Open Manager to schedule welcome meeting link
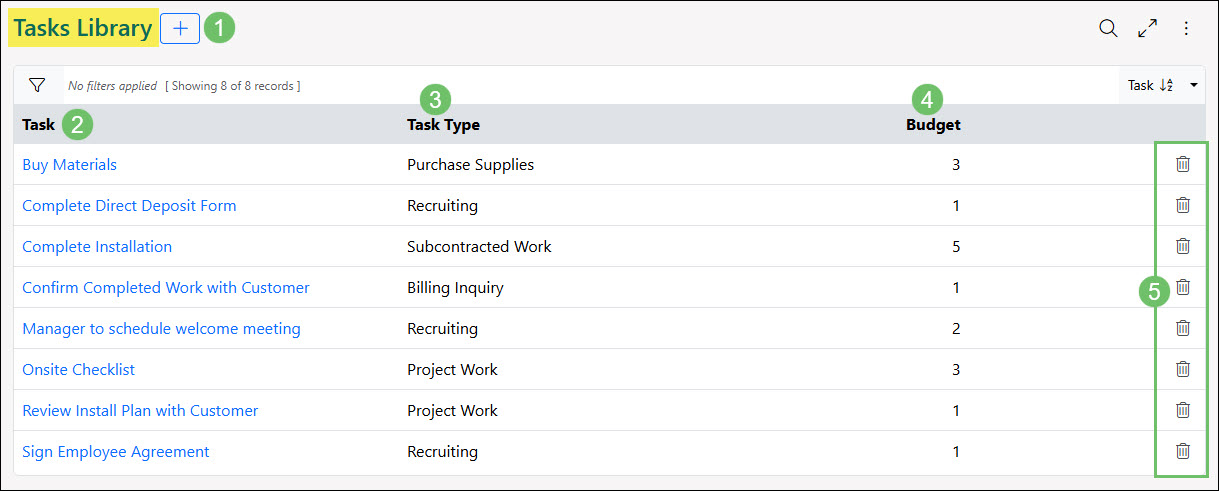The width and height of the screenshot is (1219, 491). 161,328
